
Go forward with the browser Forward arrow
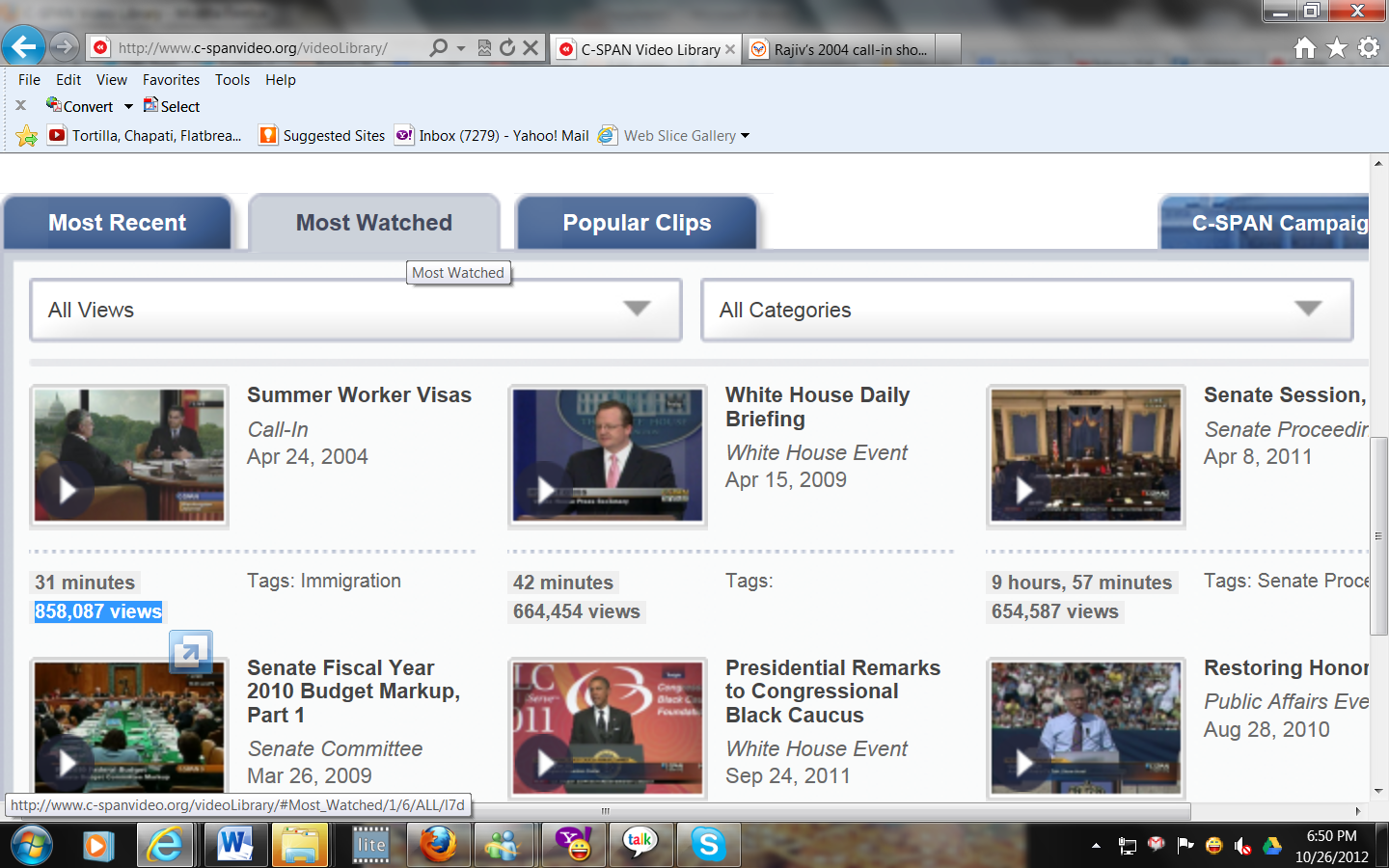point(64,46)
